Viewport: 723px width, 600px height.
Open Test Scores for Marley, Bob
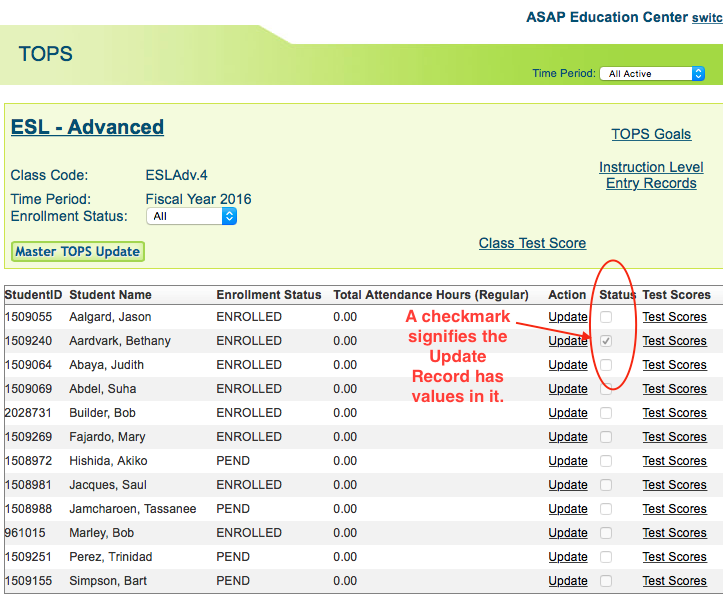click(674, 533)
